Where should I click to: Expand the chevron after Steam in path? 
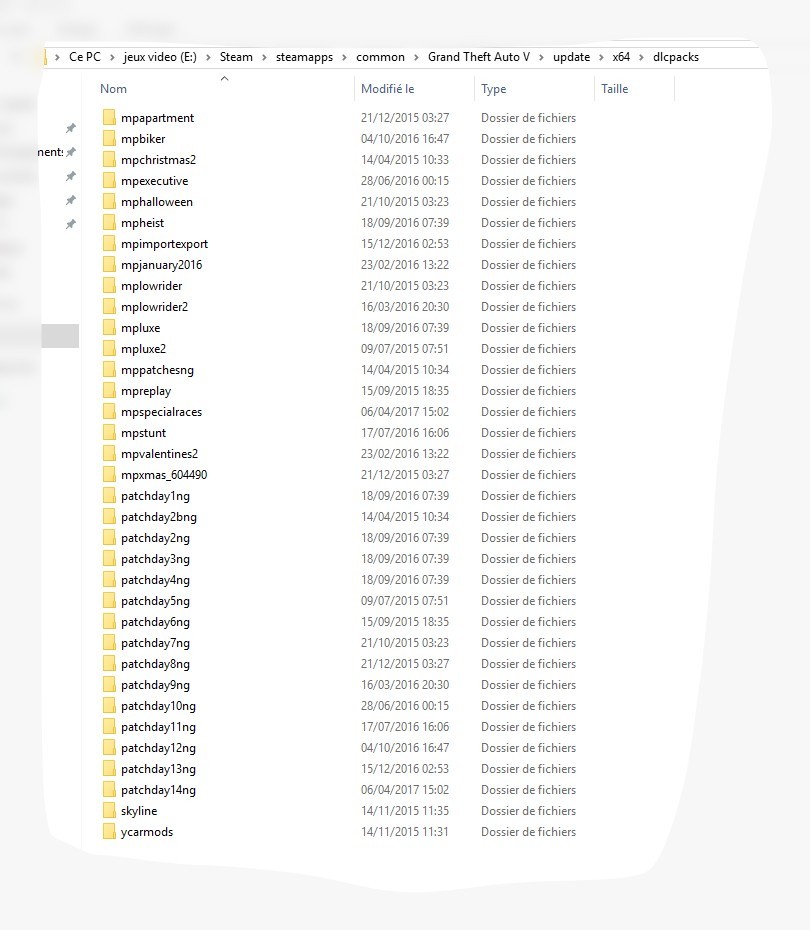pyautogui.click(x=264, y=58)
